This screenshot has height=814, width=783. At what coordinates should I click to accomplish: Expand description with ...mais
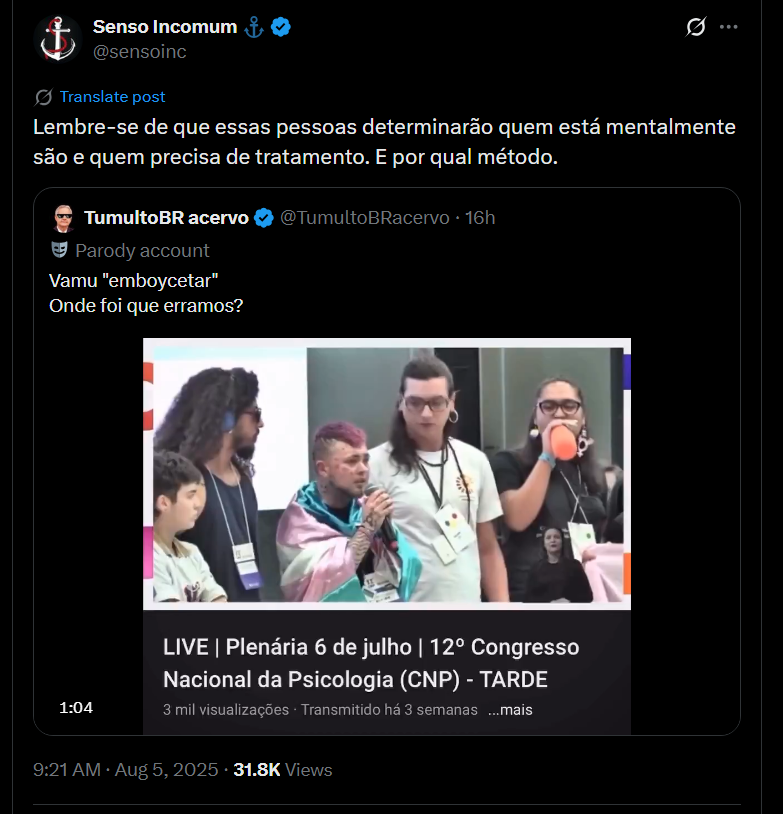pyautogui.click(x=510, y=710)
